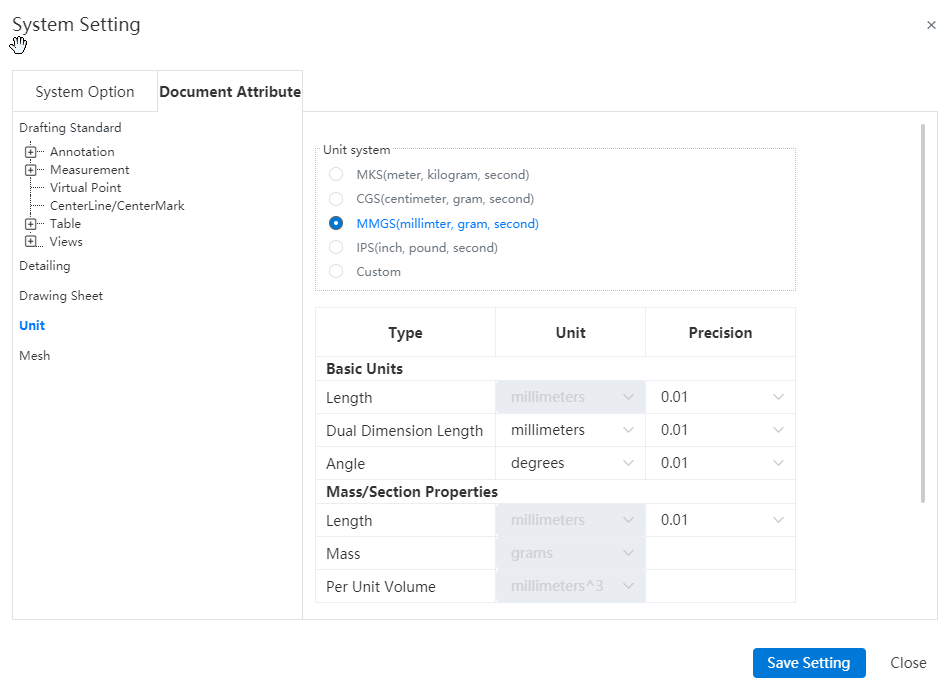Open the Annotation tree item

(82, 152)
